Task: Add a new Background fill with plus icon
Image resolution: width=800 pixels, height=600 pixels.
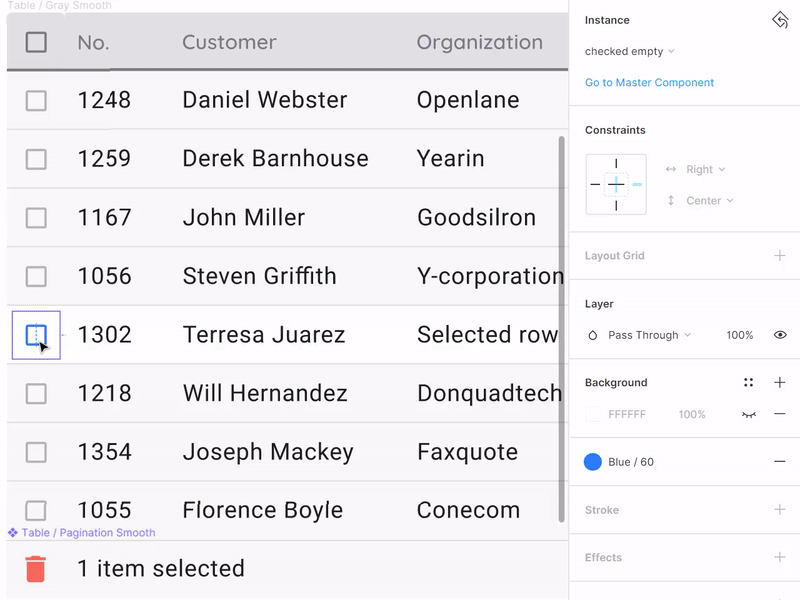Action: [x=780, y=382]
